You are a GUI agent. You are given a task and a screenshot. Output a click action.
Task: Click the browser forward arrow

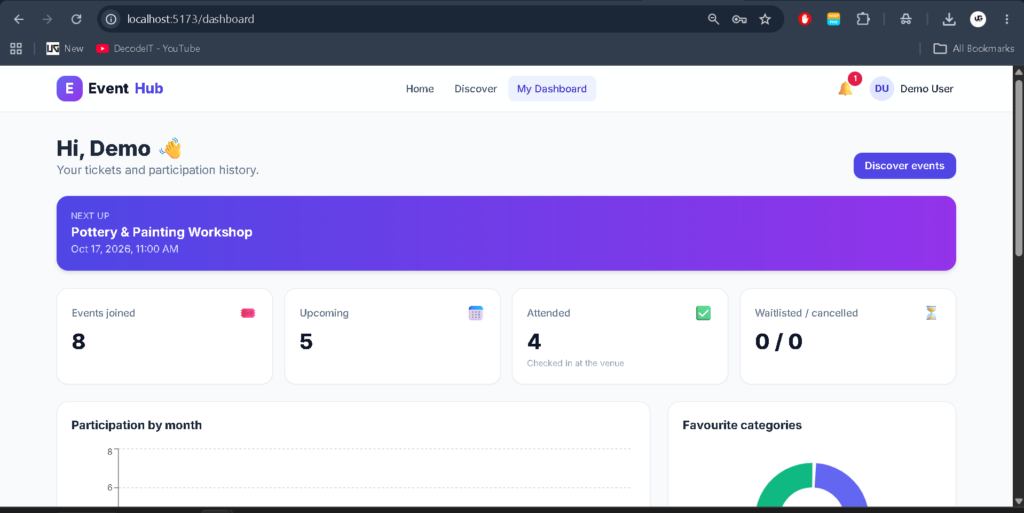pos(47,19)
